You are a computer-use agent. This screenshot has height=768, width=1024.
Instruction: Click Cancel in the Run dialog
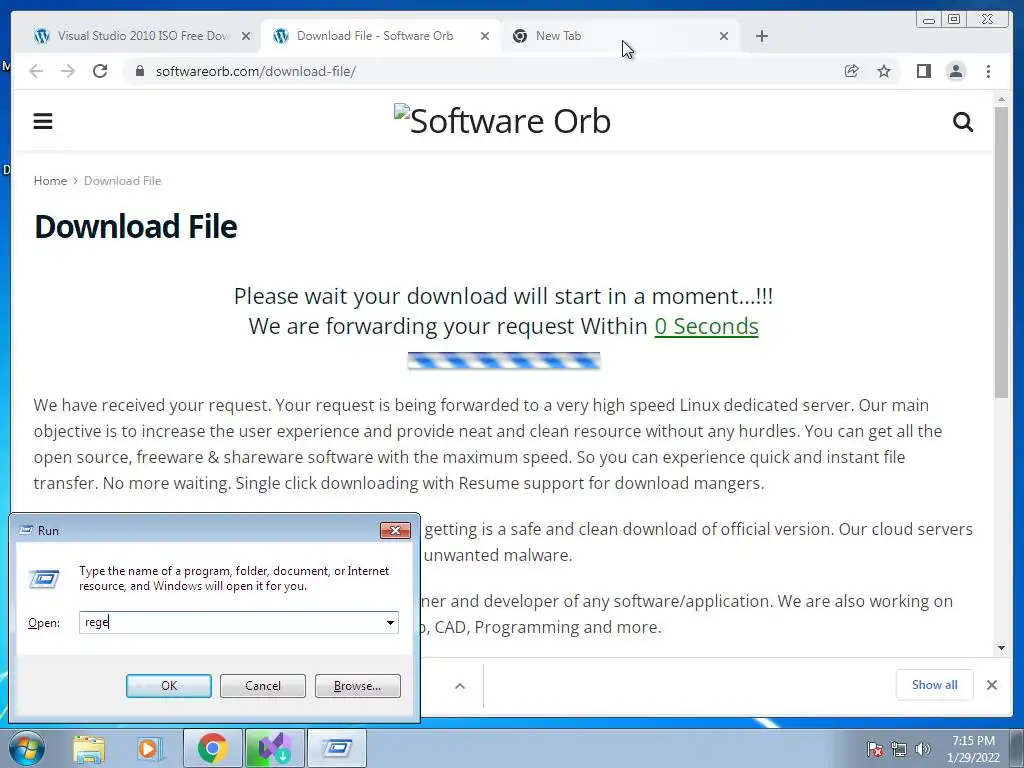pos(263,686)
